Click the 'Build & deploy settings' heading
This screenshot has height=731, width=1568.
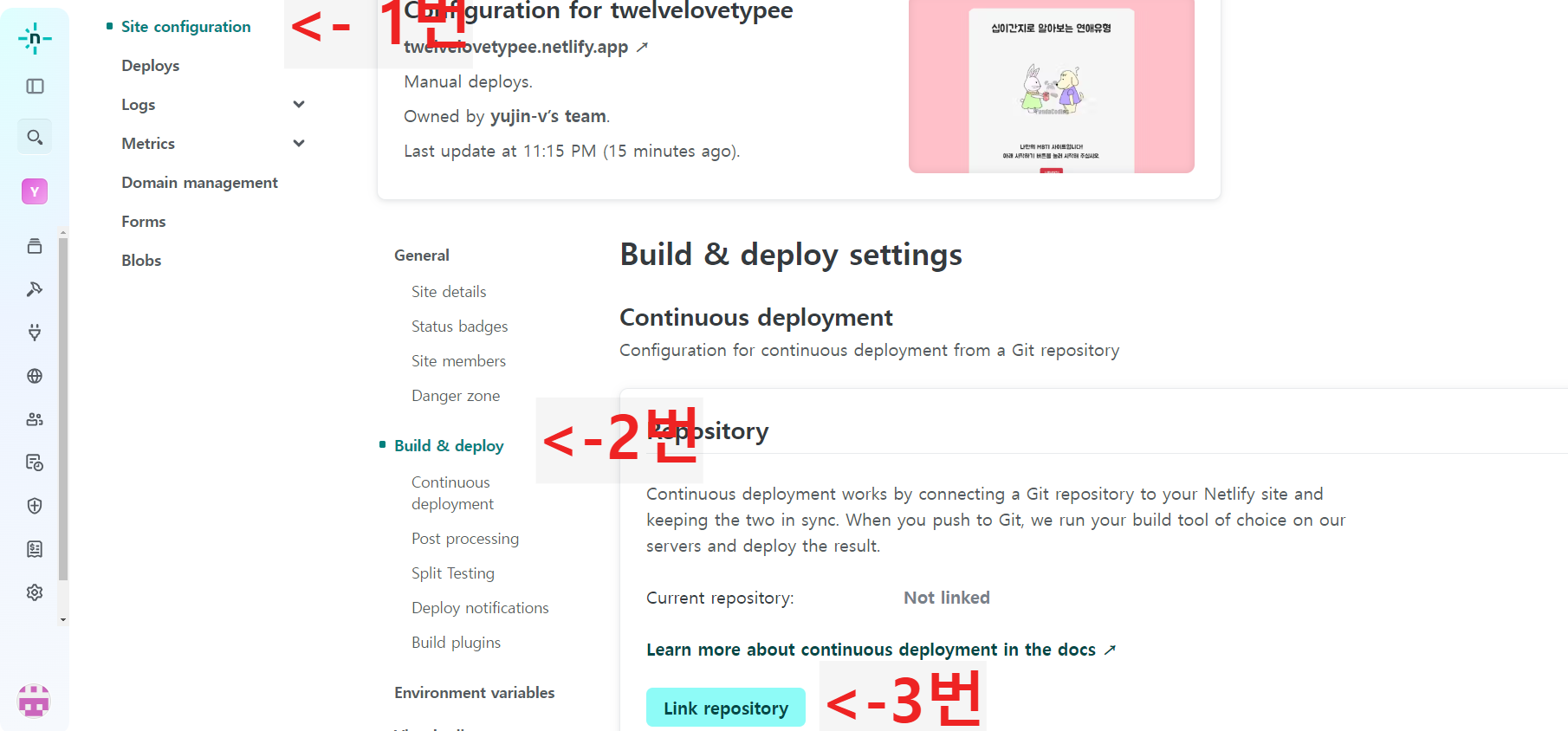[791, 255]
